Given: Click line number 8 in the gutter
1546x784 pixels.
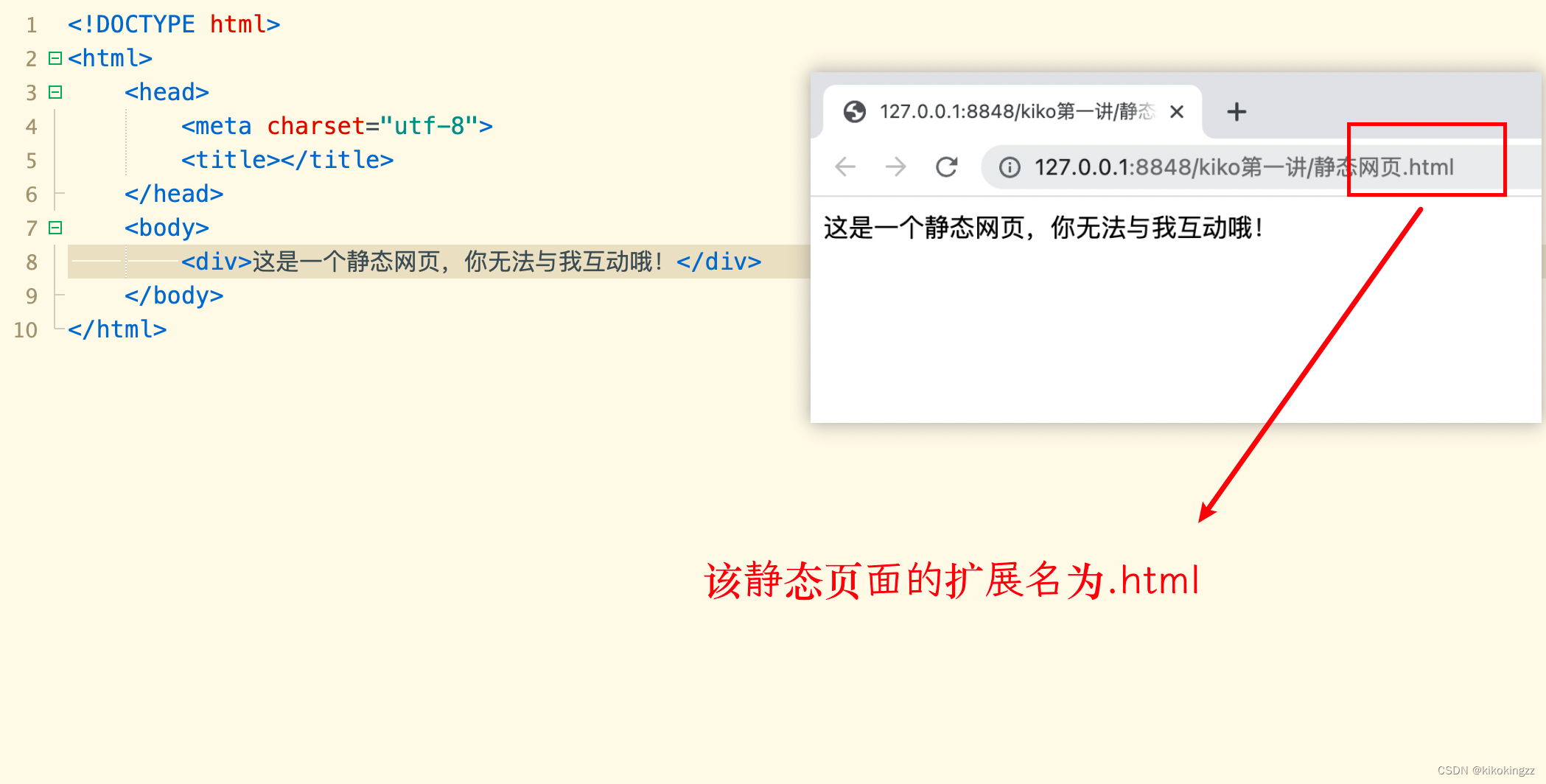Looking at the screenshot, I should tap(31, 262).
